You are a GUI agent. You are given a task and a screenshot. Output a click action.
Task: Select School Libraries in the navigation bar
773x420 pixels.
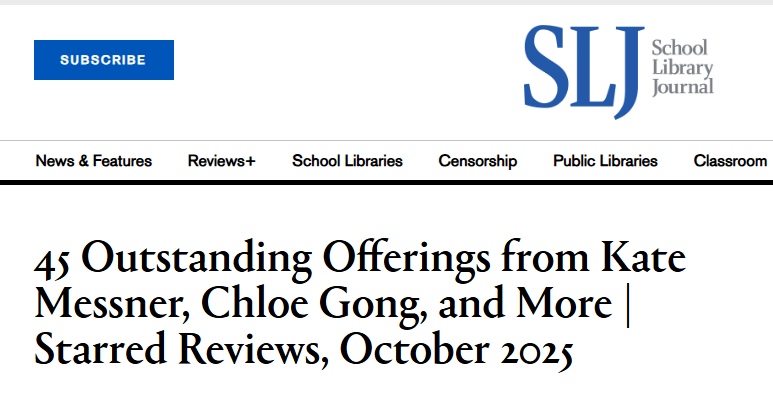tap(347, 161)
